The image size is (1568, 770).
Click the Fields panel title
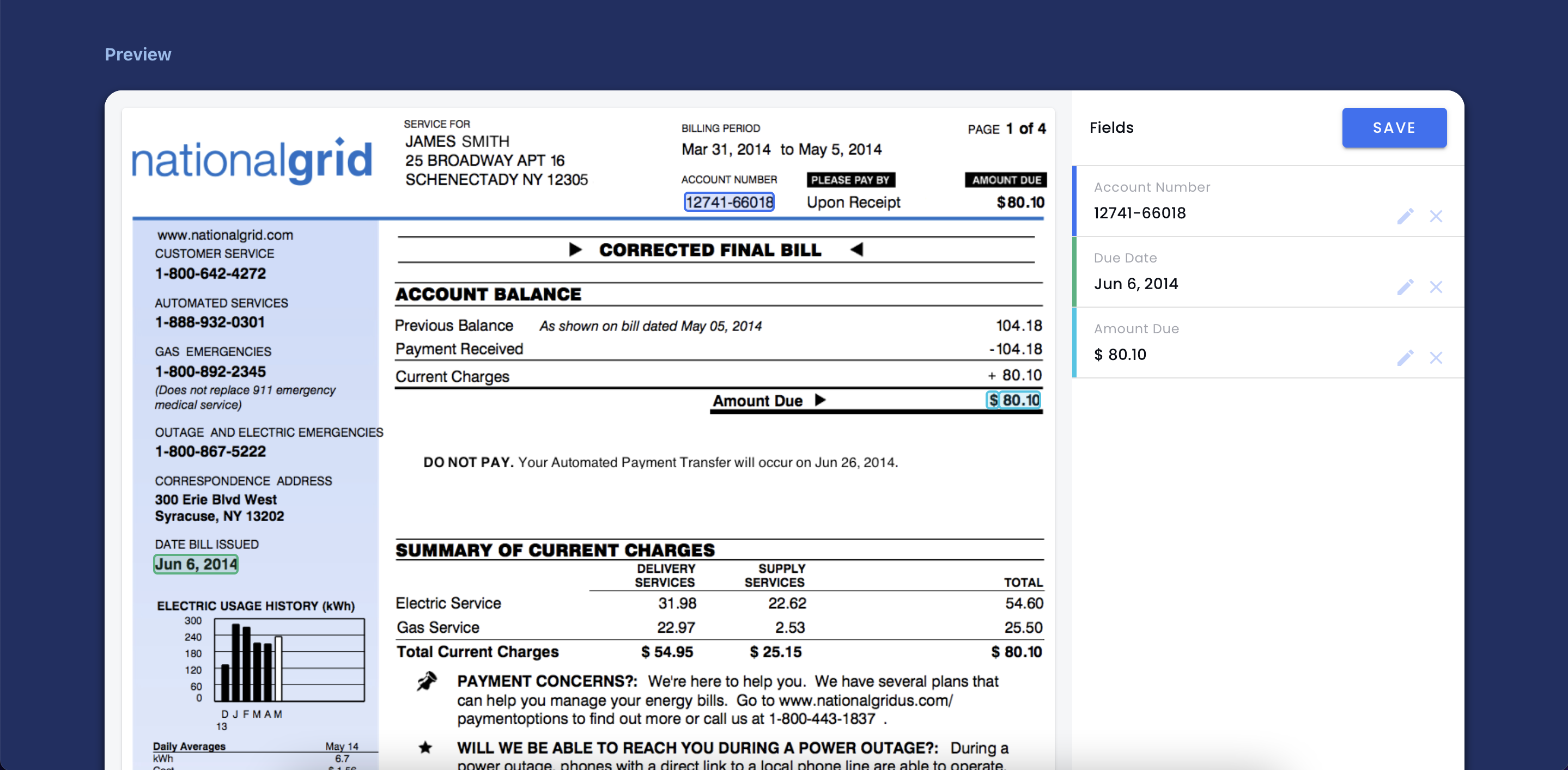[x=1111, y=128]
